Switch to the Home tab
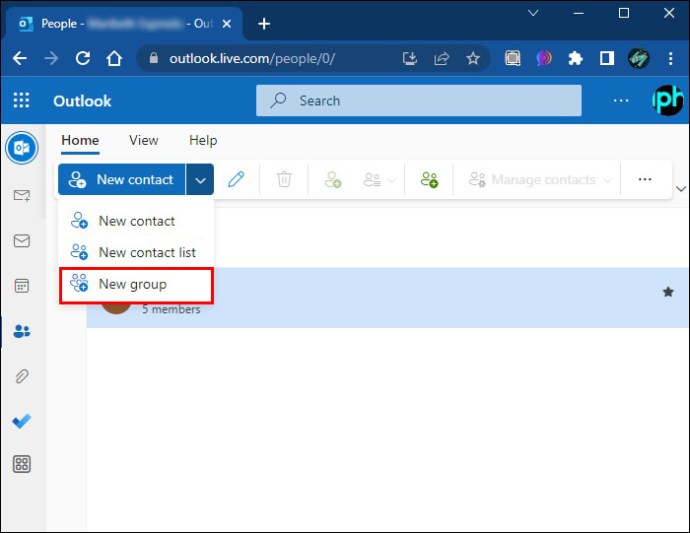The height and width of the screenshot is (533, 690). (x=80, y=140)
